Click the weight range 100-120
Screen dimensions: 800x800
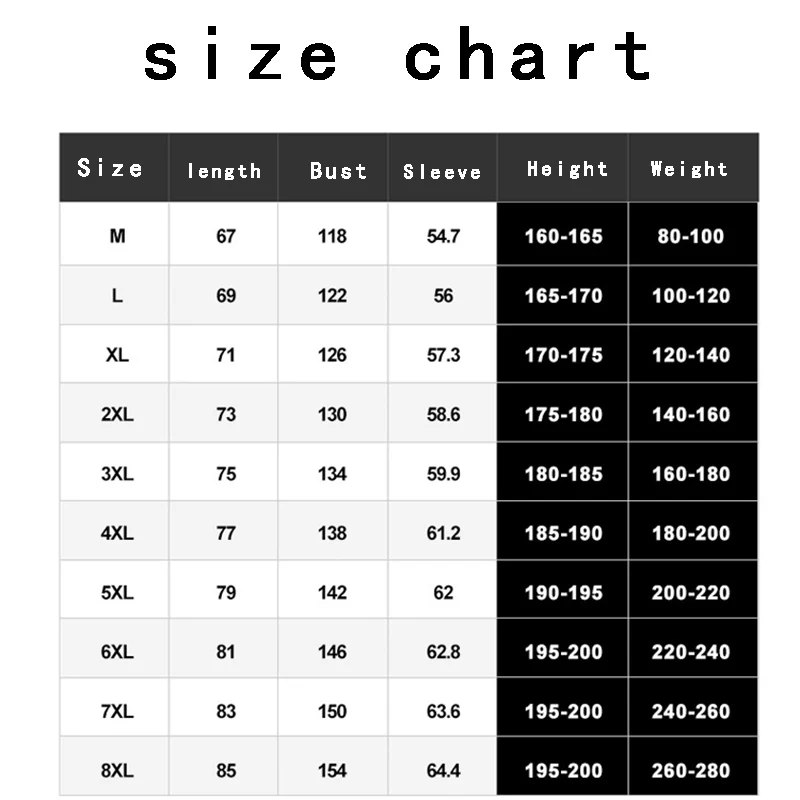click(x=690, y=296)
